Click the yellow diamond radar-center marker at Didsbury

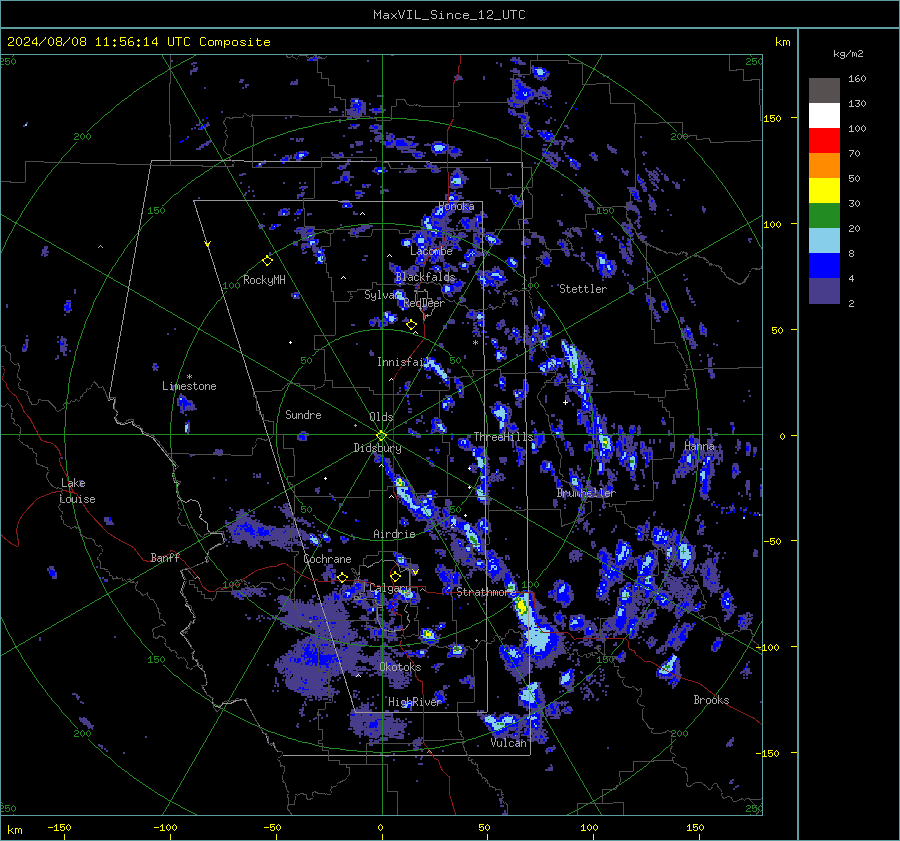coord(381,436)
